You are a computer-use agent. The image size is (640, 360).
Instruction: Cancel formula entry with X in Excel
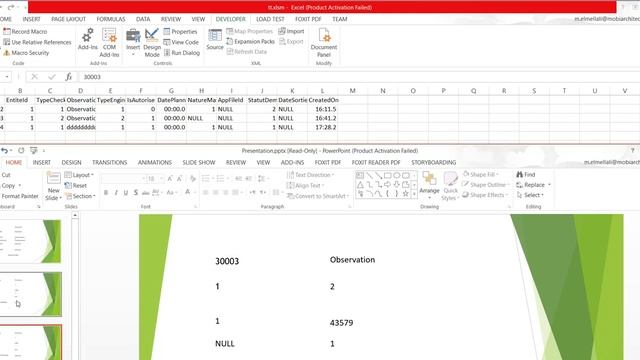[x=35, y=77]
